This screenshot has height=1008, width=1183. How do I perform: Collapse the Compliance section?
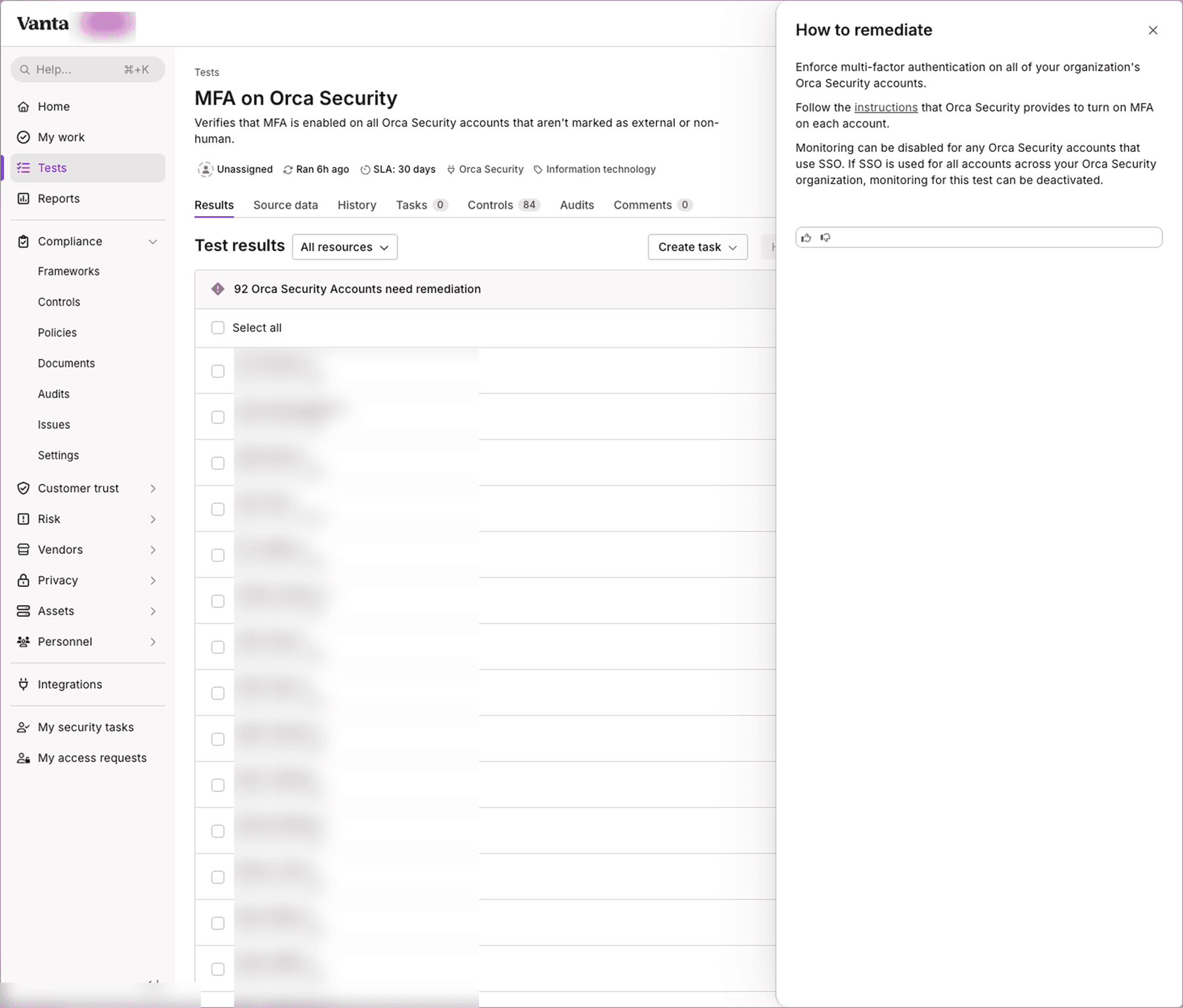[152, 242]
